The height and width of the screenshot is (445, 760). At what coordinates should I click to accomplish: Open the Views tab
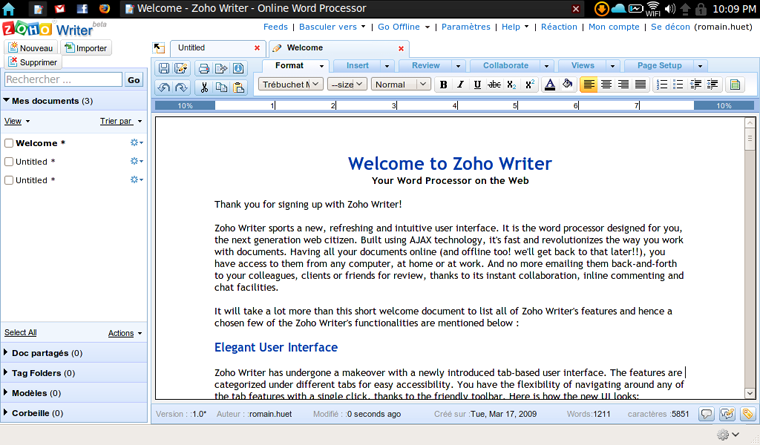click(582, 65)
